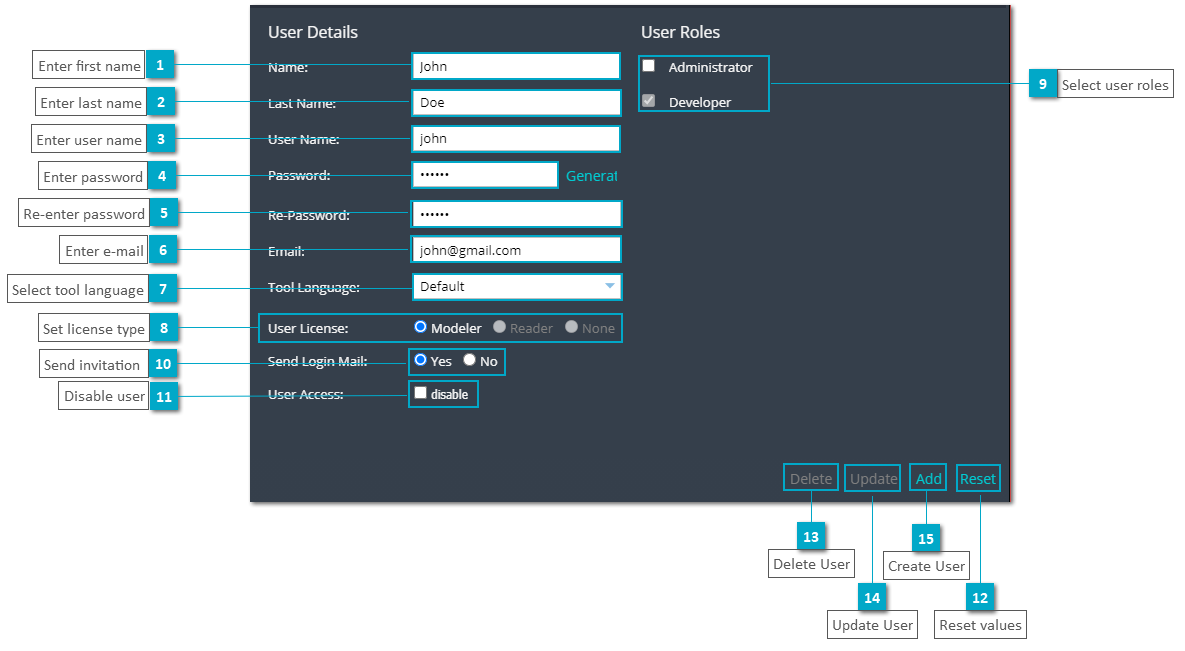The width and height of the screenshot is (1185, 651).
Task: Check the Administrator role checkbox
Action: pos(648,66)
